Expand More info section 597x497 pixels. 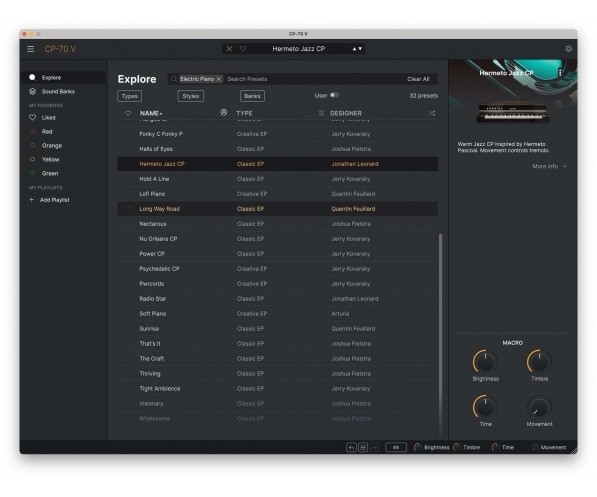549,166
